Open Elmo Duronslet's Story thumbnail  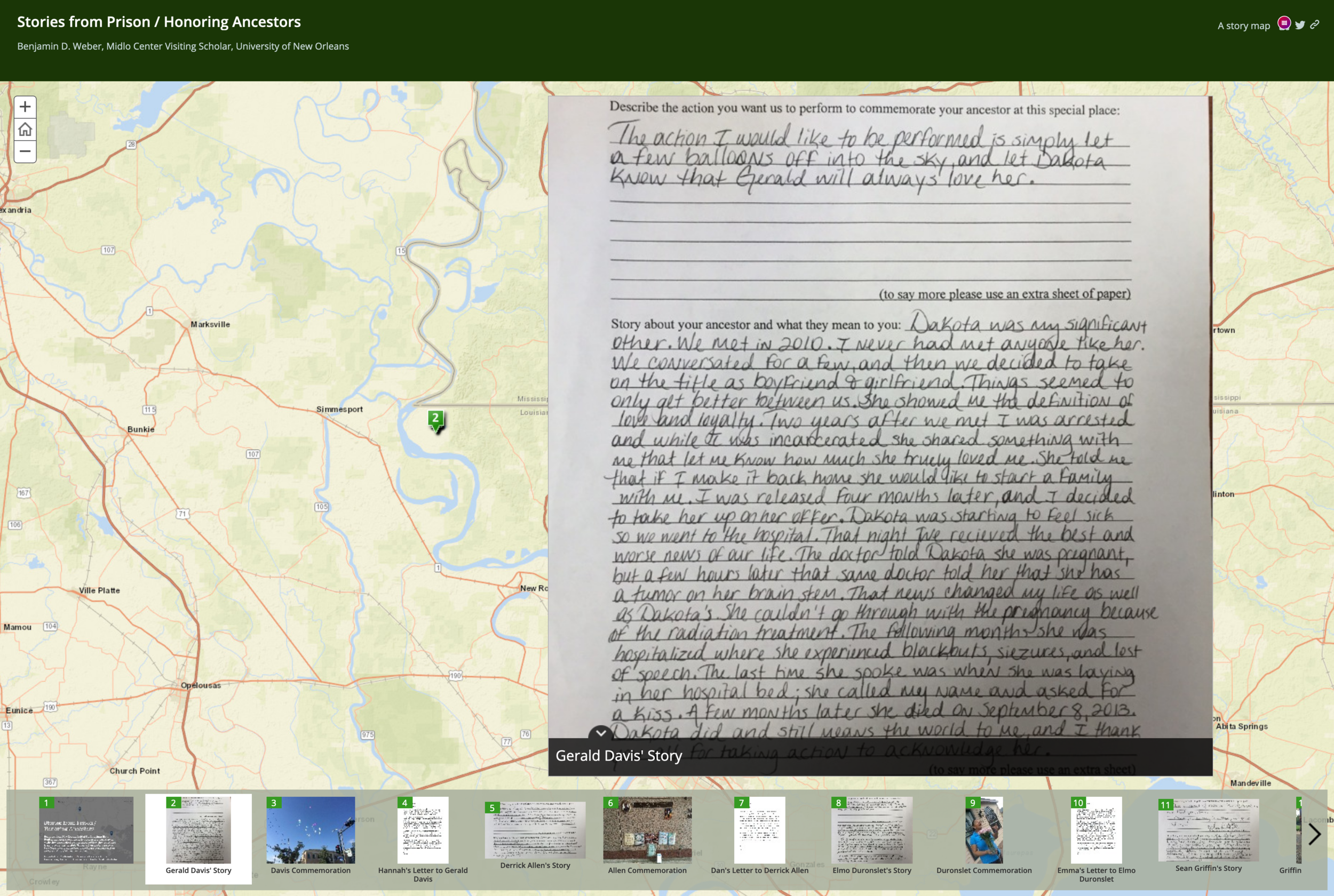click(871, 830)
